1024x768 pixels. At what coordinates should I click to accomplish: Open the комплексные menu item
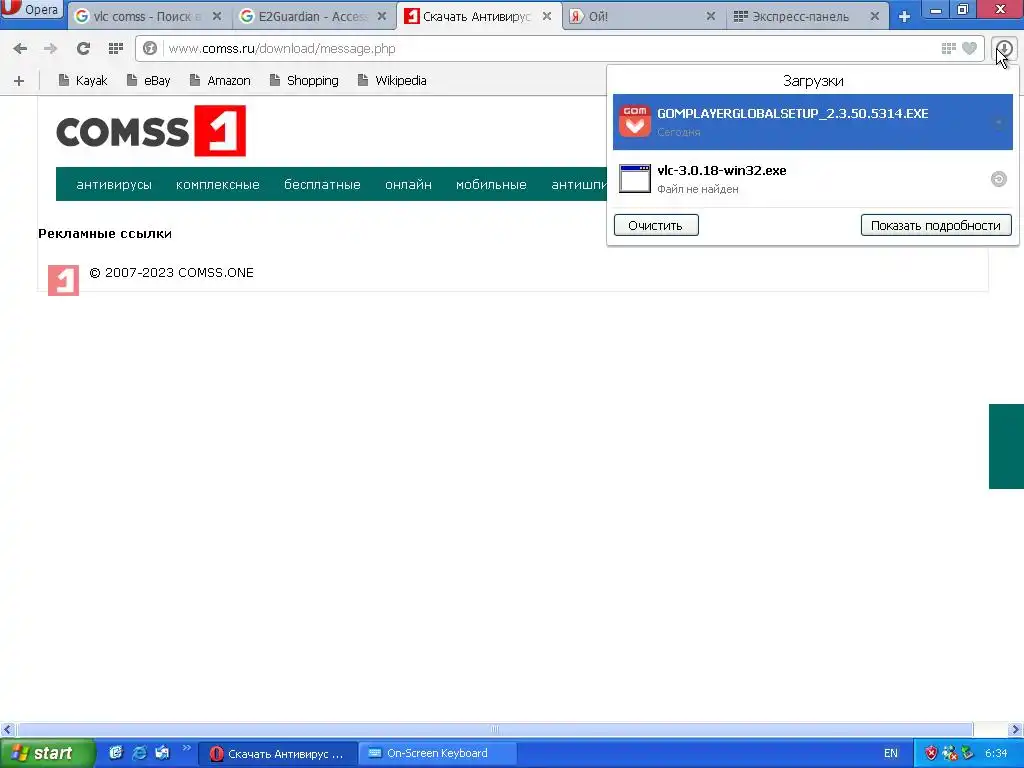click(x=217, y=185)
